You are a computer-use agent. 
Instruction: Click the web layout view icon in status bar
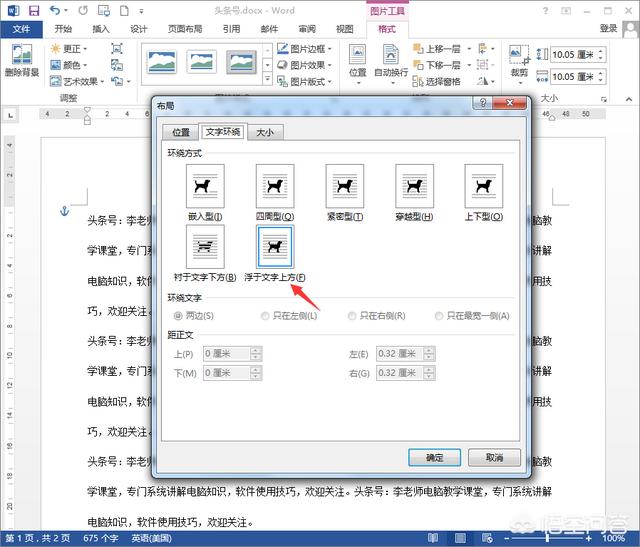click(x=487, y=538)
